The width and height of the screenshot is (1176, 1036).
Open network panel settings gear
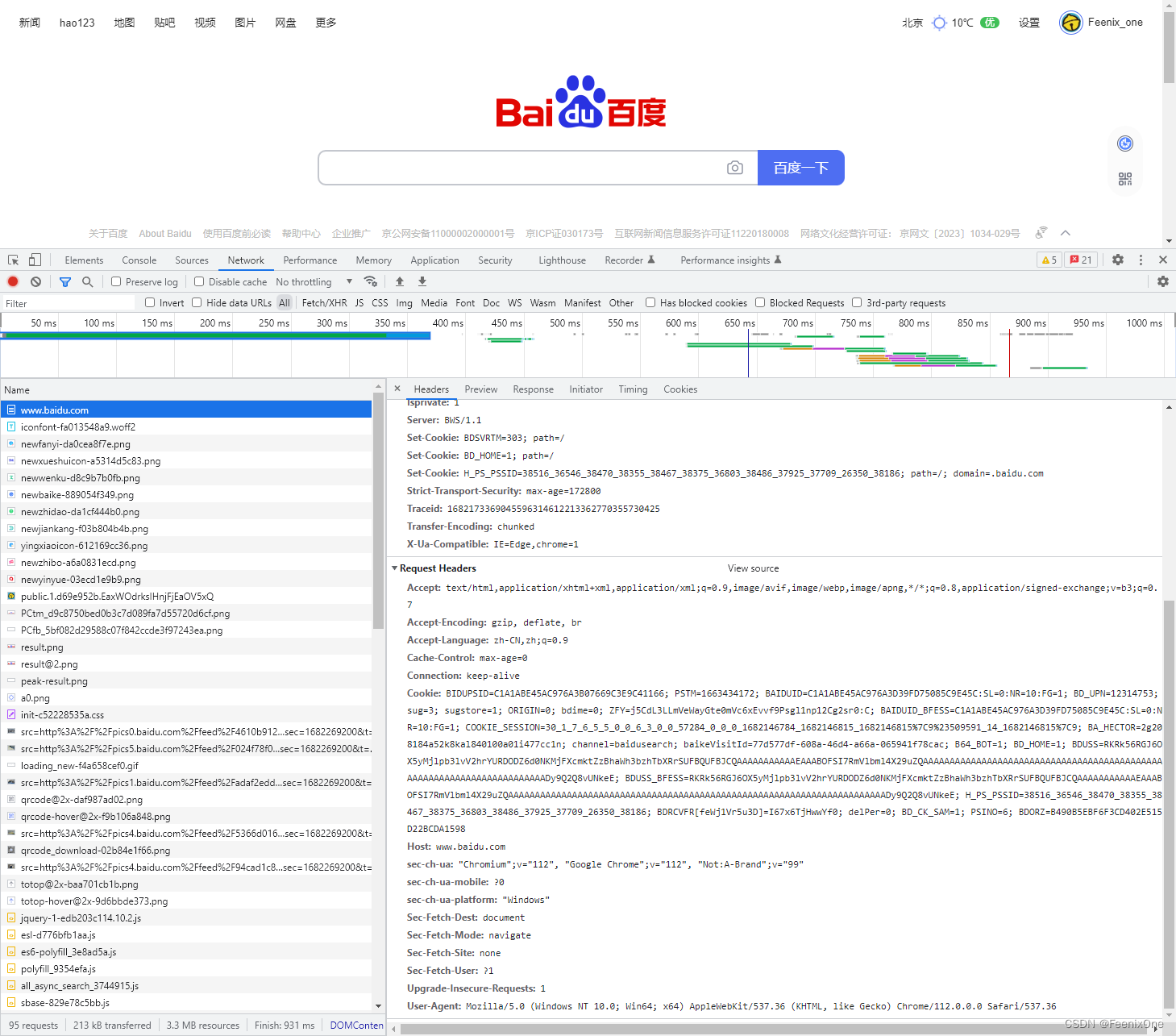click(1163, 281)
